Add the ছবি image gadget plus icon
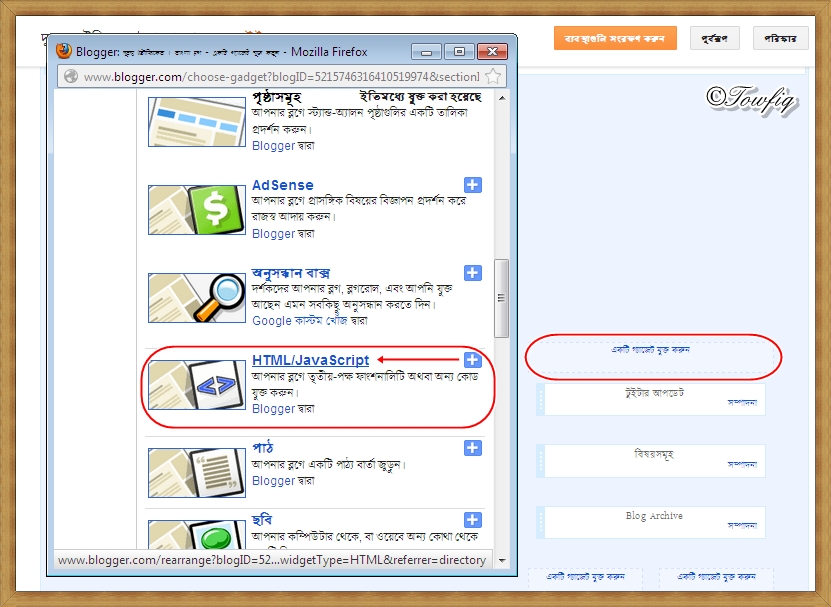This screenshot has width=831, height=607. tap(473, 520)
